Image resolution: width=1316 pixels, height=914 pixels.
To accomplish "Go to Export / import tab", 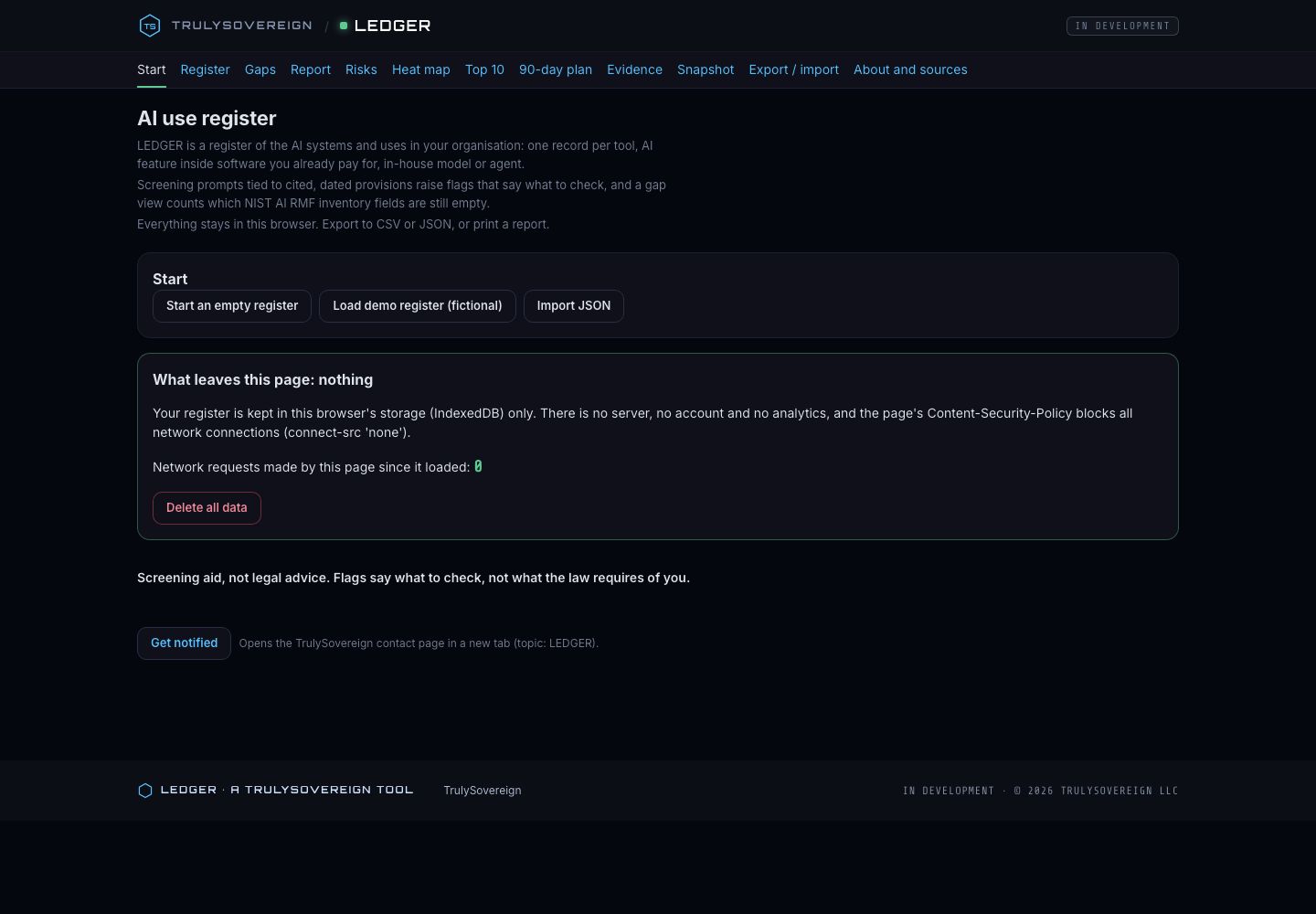I will (x=793, y=69).
